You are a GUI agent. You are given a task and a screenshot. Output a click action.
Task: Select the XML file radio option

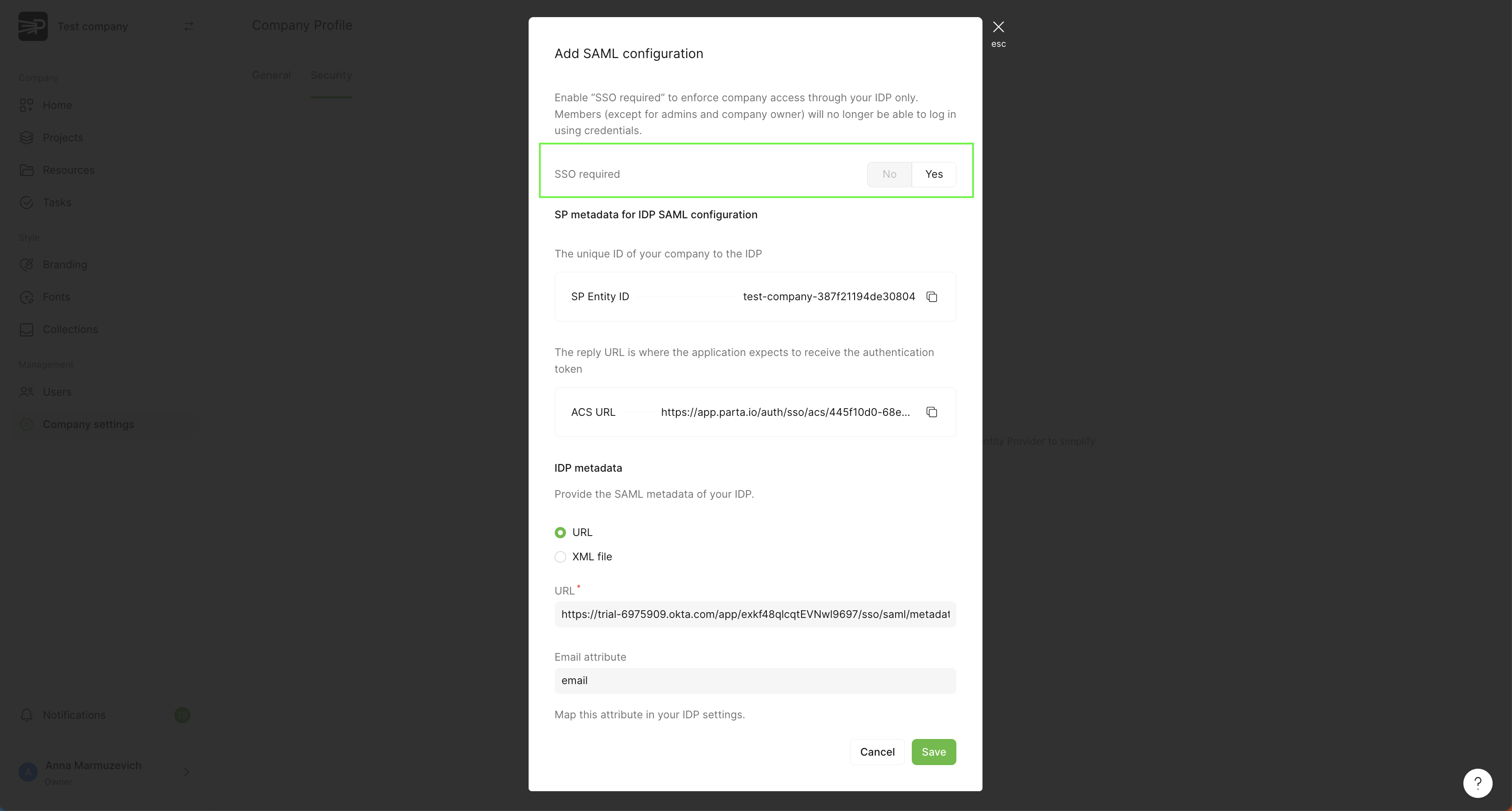click(x=561, y=557)
